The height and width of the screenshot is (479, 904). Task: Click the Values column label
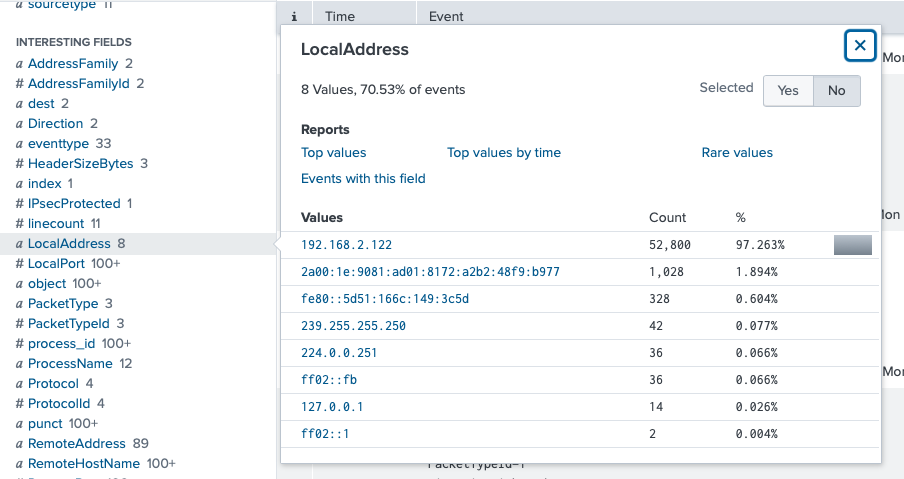click(x=322, y=218)
